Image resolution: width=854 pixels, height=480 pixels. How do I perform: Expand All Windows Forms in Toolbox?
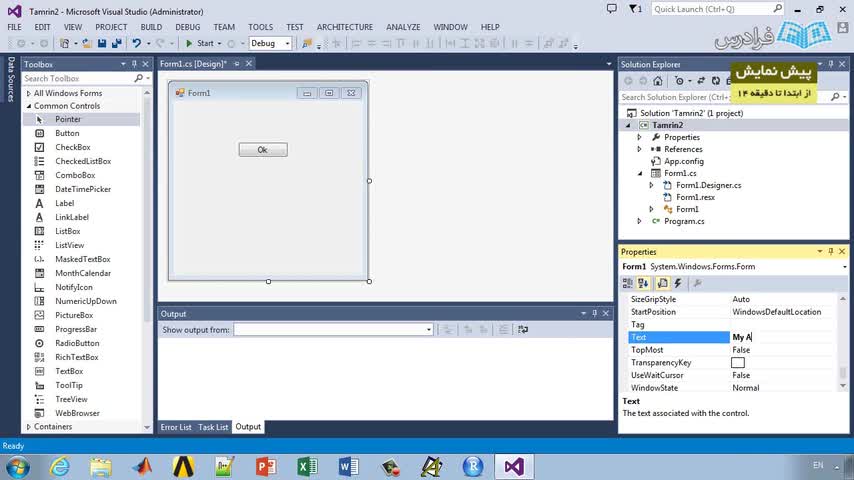click(x=28, y=93)
